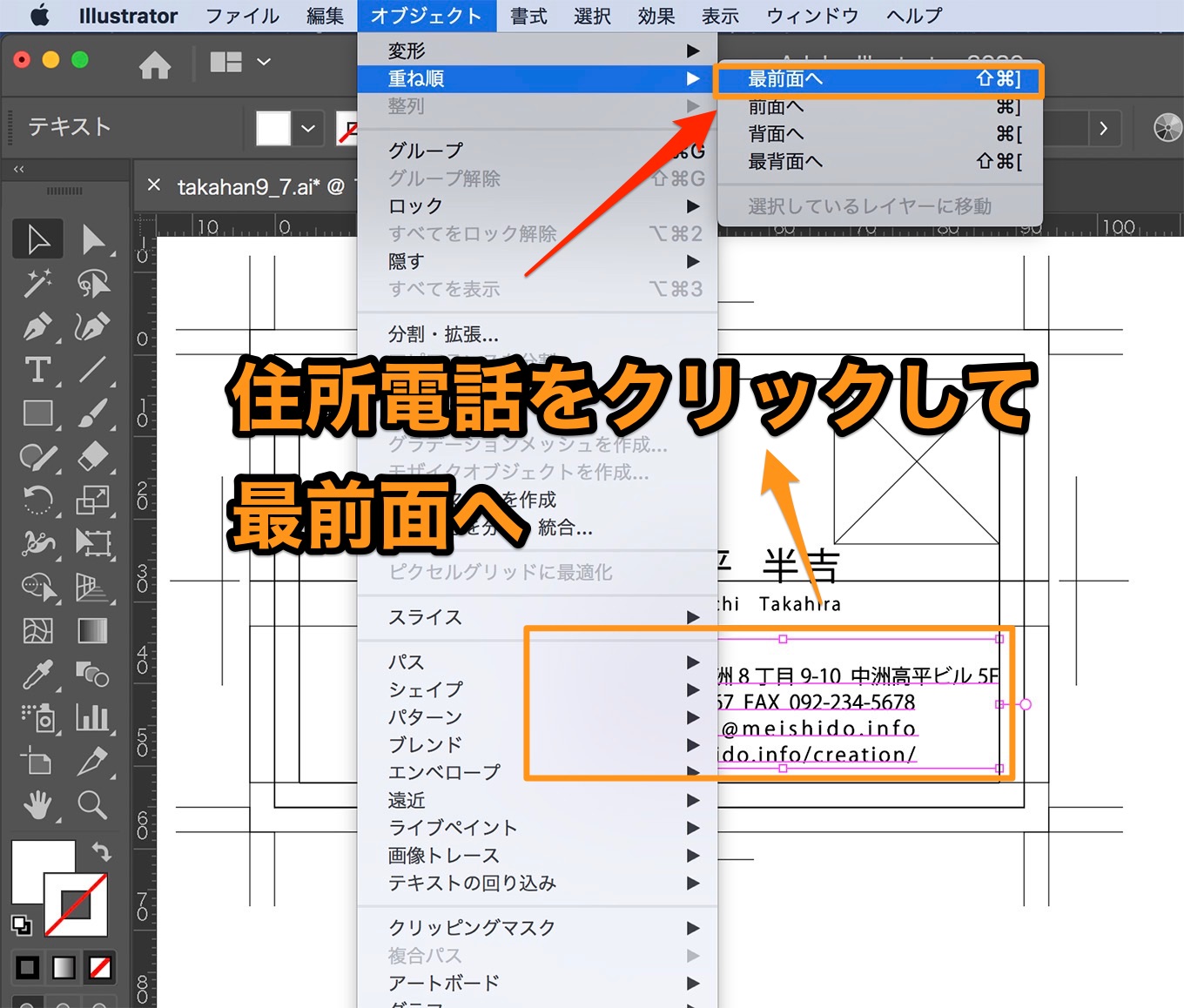Select the Blend tool
The height and width of the screenshot is (1008, 1184).
[x=92, y=674]
